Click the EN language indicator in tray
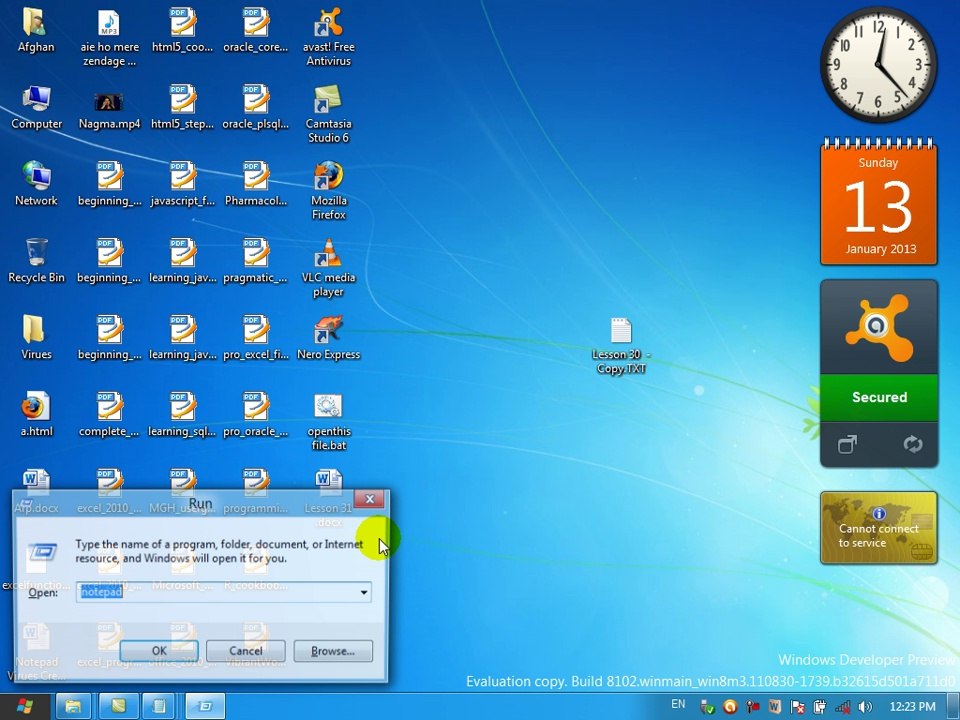Image resolution: width=960 pixels, height=720 pixels. point(678,704)
